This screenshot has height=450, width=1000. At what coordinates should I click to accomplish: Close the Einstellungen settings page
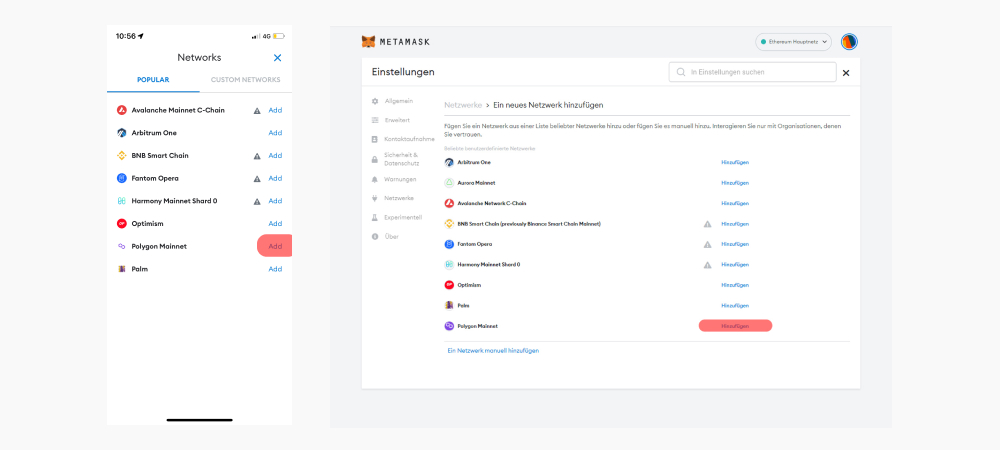click(x=846, y=73)
